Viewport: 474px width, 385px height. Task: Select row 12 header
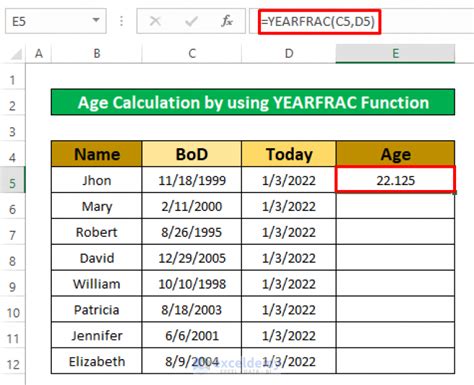pyautogui.click(x=12, y=364)
